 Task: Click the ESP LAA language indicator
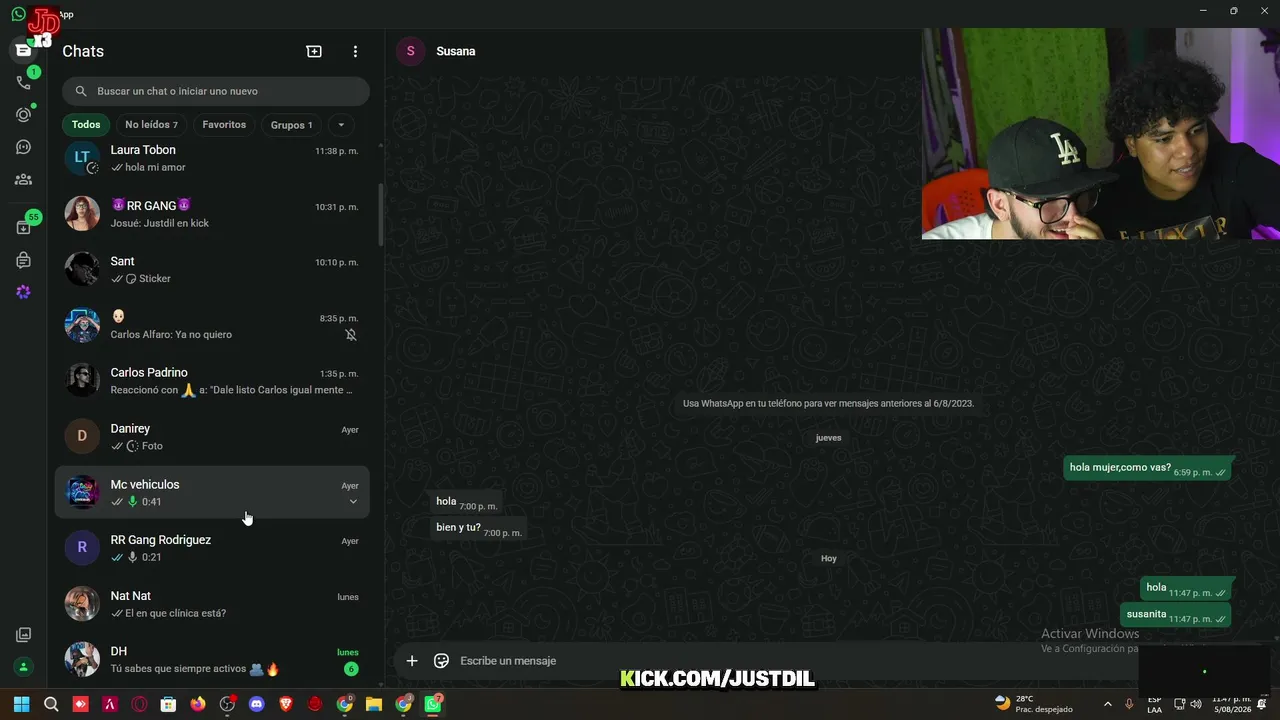[x=1154, y=704]
